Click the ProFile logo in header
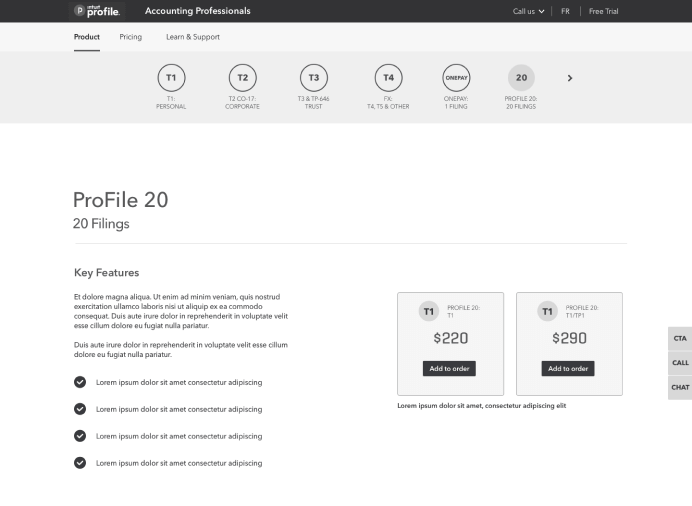Screen dimensions: 692x506 point(97,11)
